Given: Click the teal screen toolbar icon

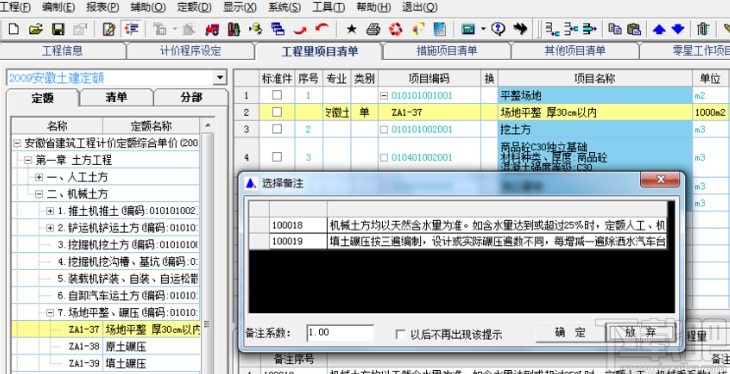Looking at the screenshot, I should tap(468, 29).
